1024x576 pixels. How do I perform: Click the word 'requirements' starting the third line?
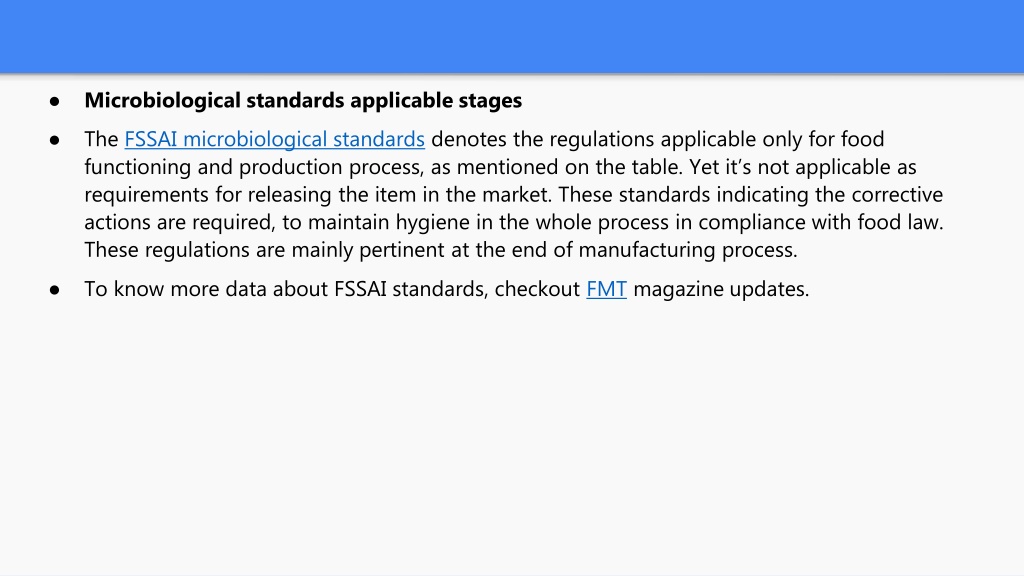147,195
